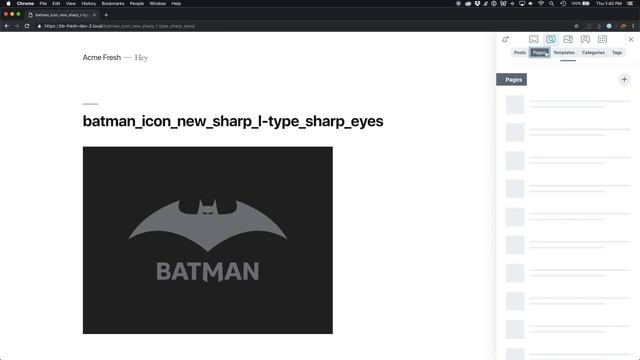Open the Wi-Fi status menu
Image resolution: width=640 pixels, height=360 pixels.
541,3
